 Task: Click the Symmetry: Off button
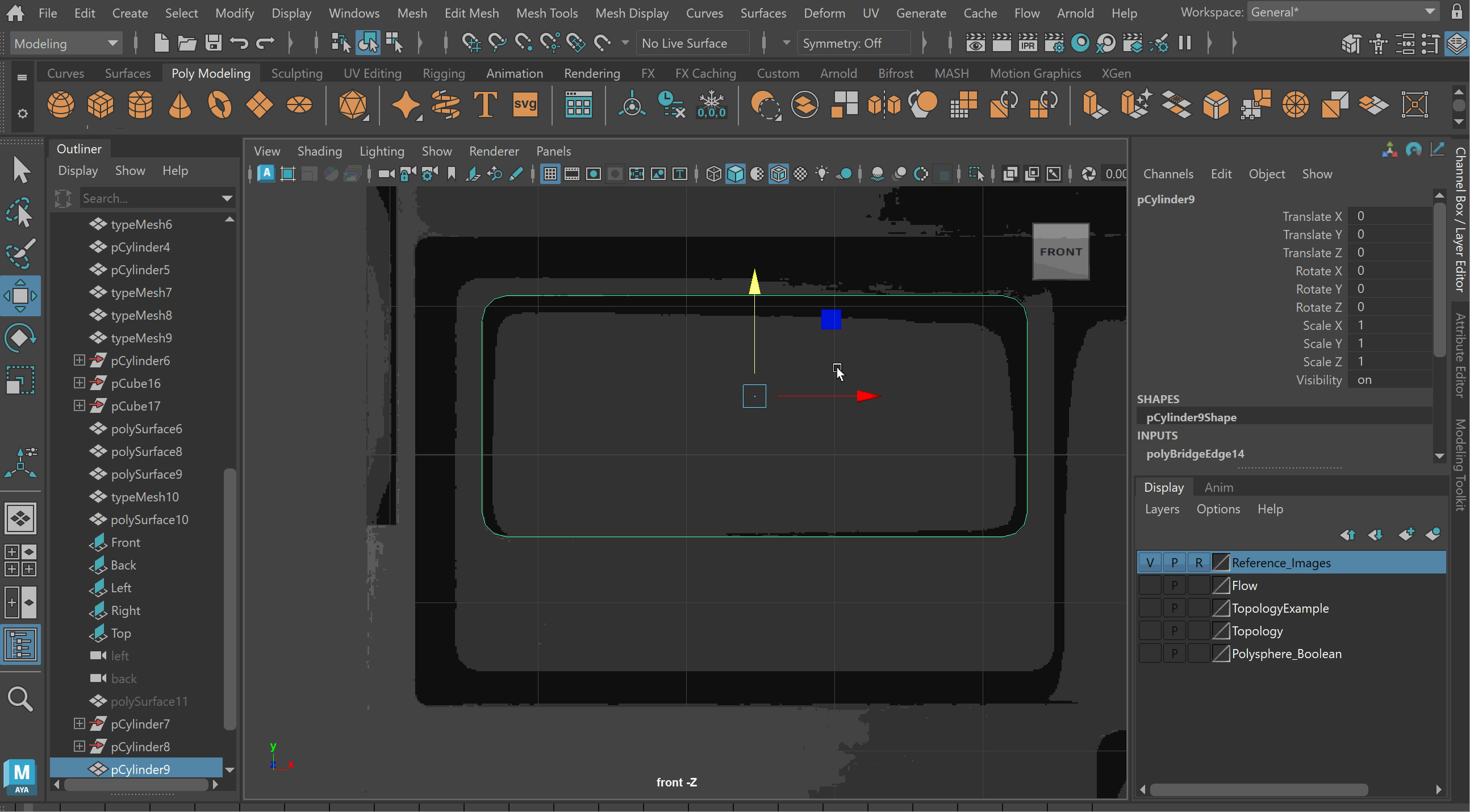click(842, 43)
